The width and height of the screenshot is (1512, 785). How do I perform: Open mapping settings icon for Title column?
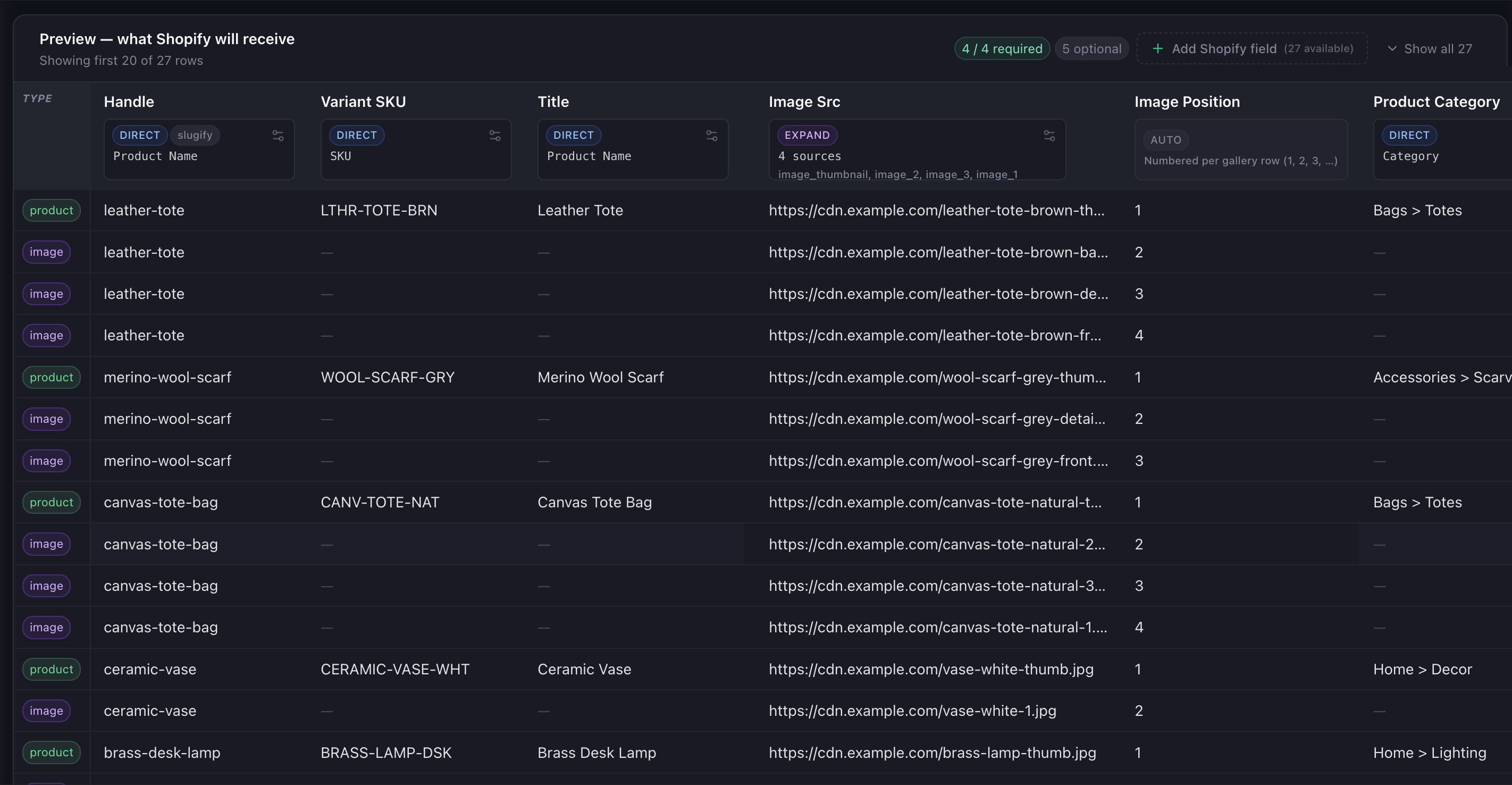(x=711, y=136)
